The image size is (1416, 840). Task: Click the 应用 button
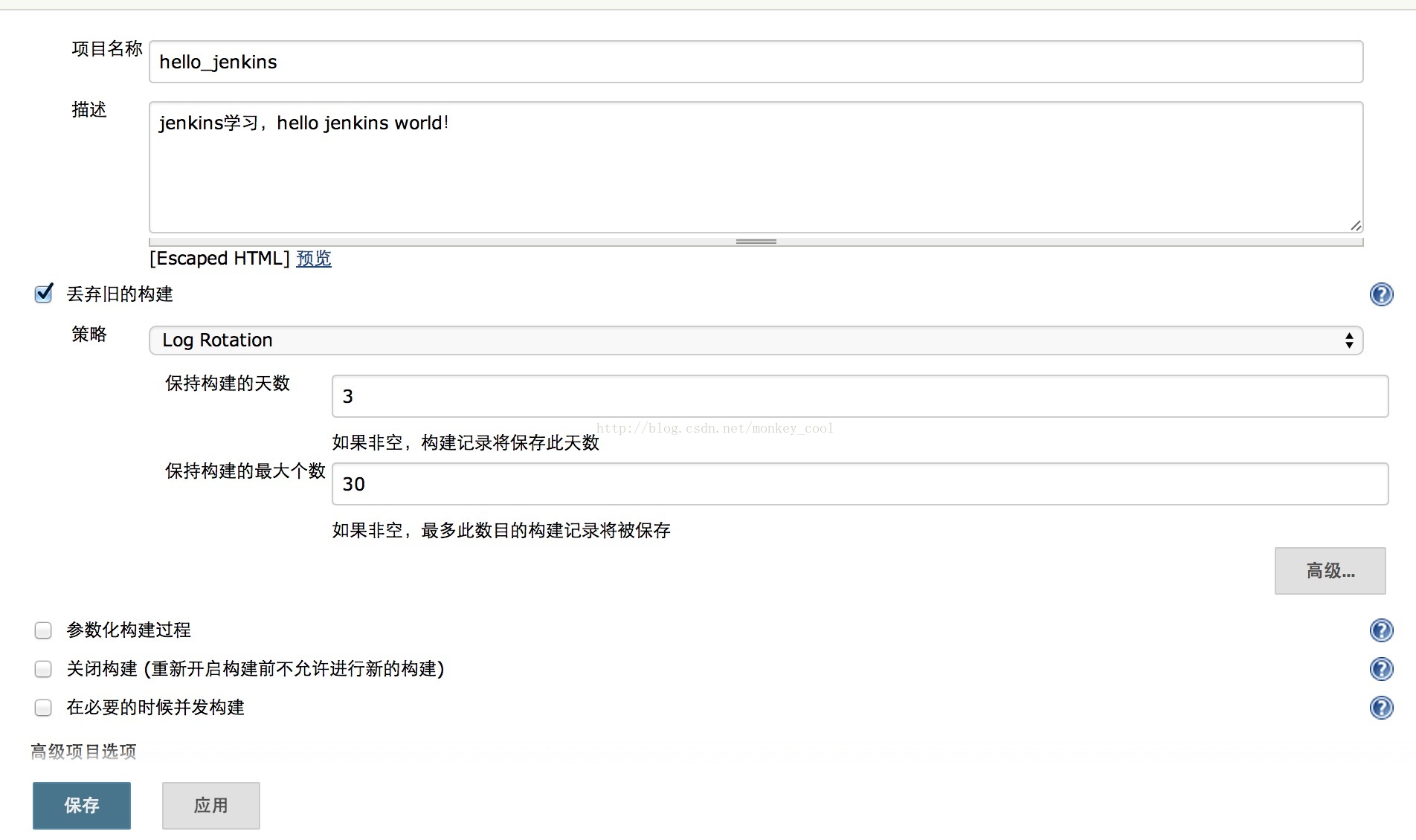211,805
